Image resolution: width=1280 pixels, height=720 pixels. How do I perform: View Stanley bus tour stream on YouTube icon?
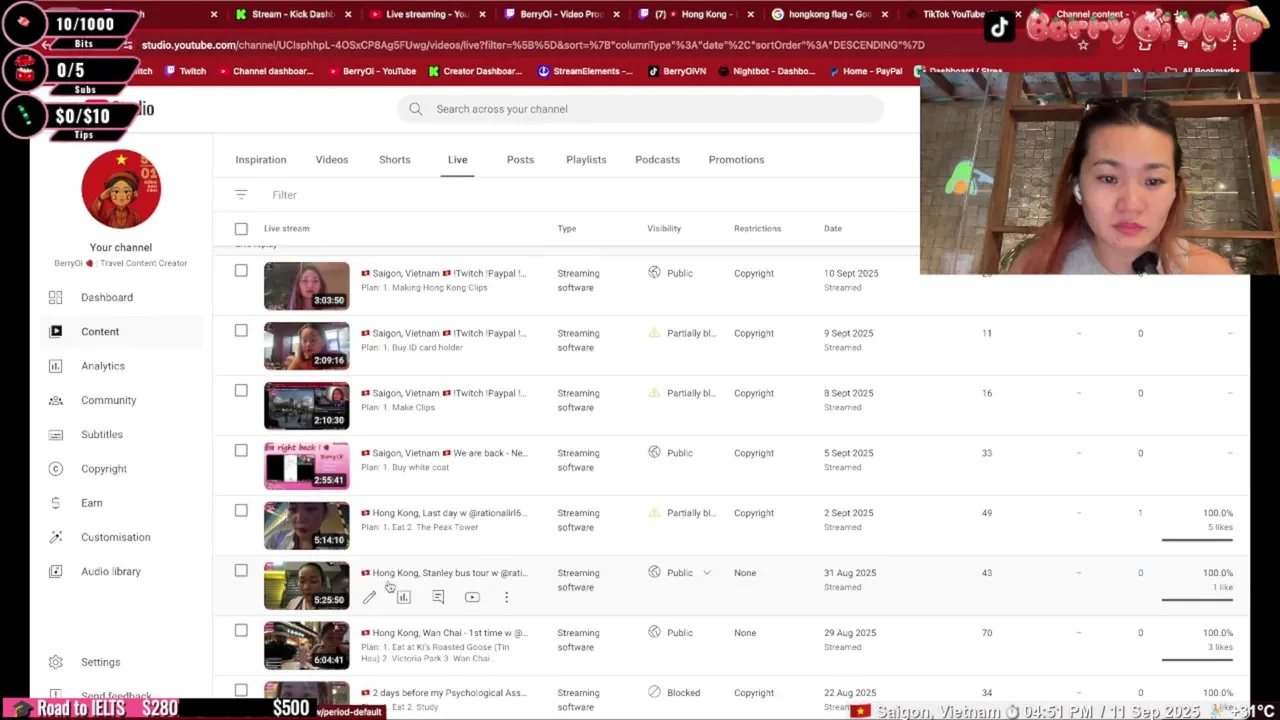click(472, 597)
